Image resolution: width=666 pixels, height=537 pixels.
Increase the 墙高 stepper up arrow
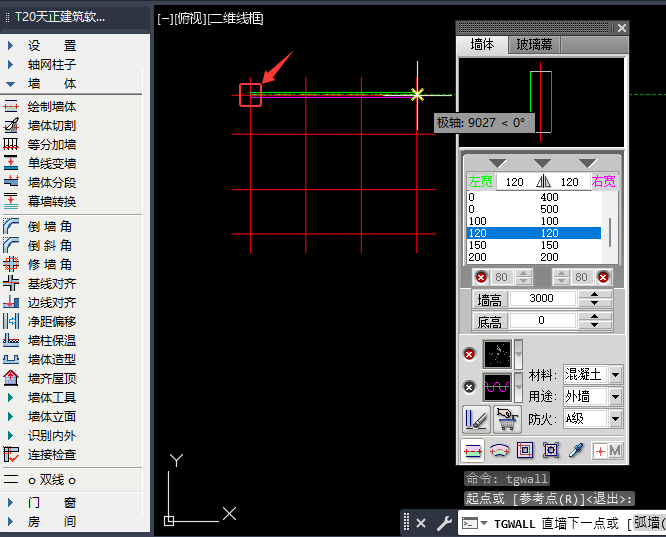[595, 294]
